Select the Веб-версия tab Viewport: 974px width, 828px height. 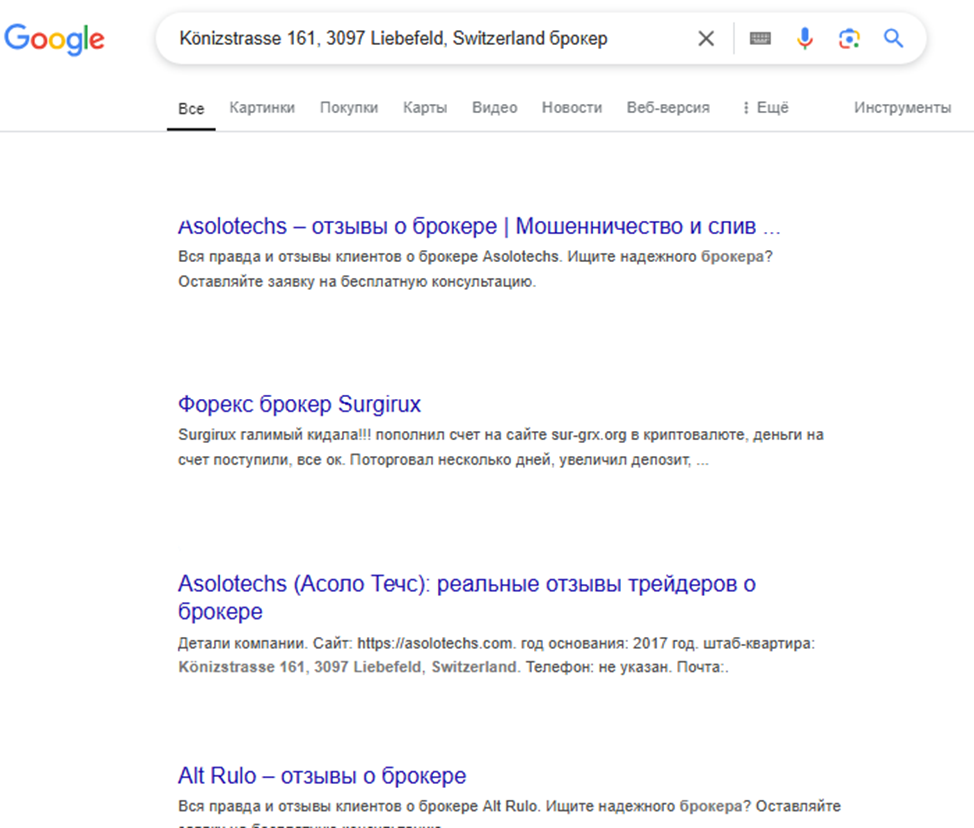pyautogui.click(x=668, y=108)
